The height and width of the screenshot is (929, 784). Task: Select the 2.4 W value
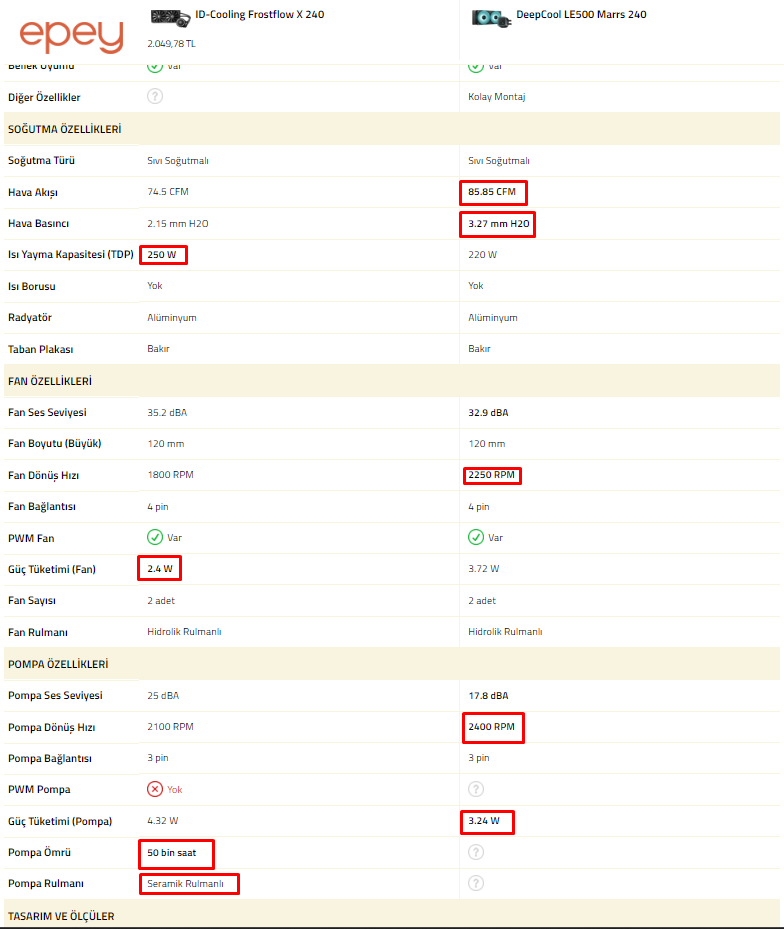[160, 569]
